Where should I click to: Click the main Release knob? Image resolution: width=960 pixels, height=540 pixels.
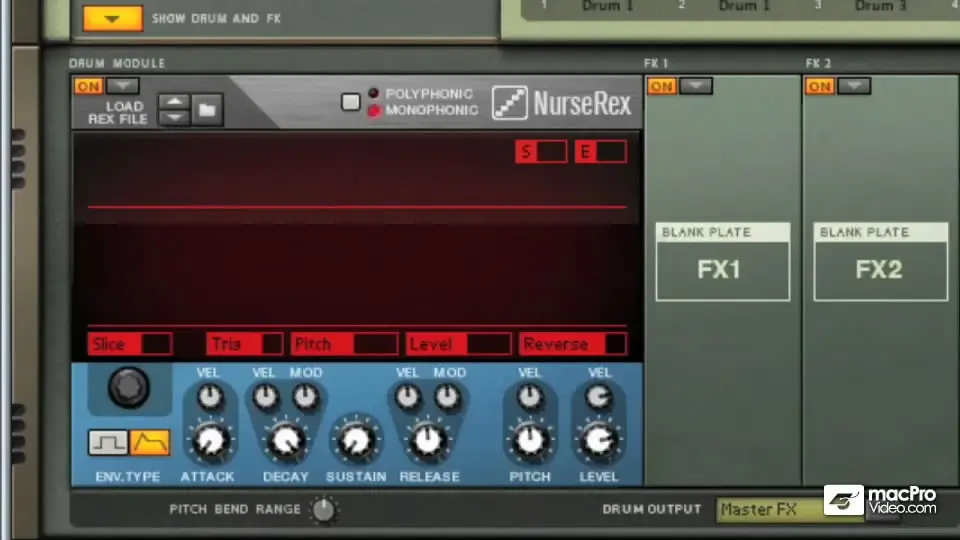427,440
